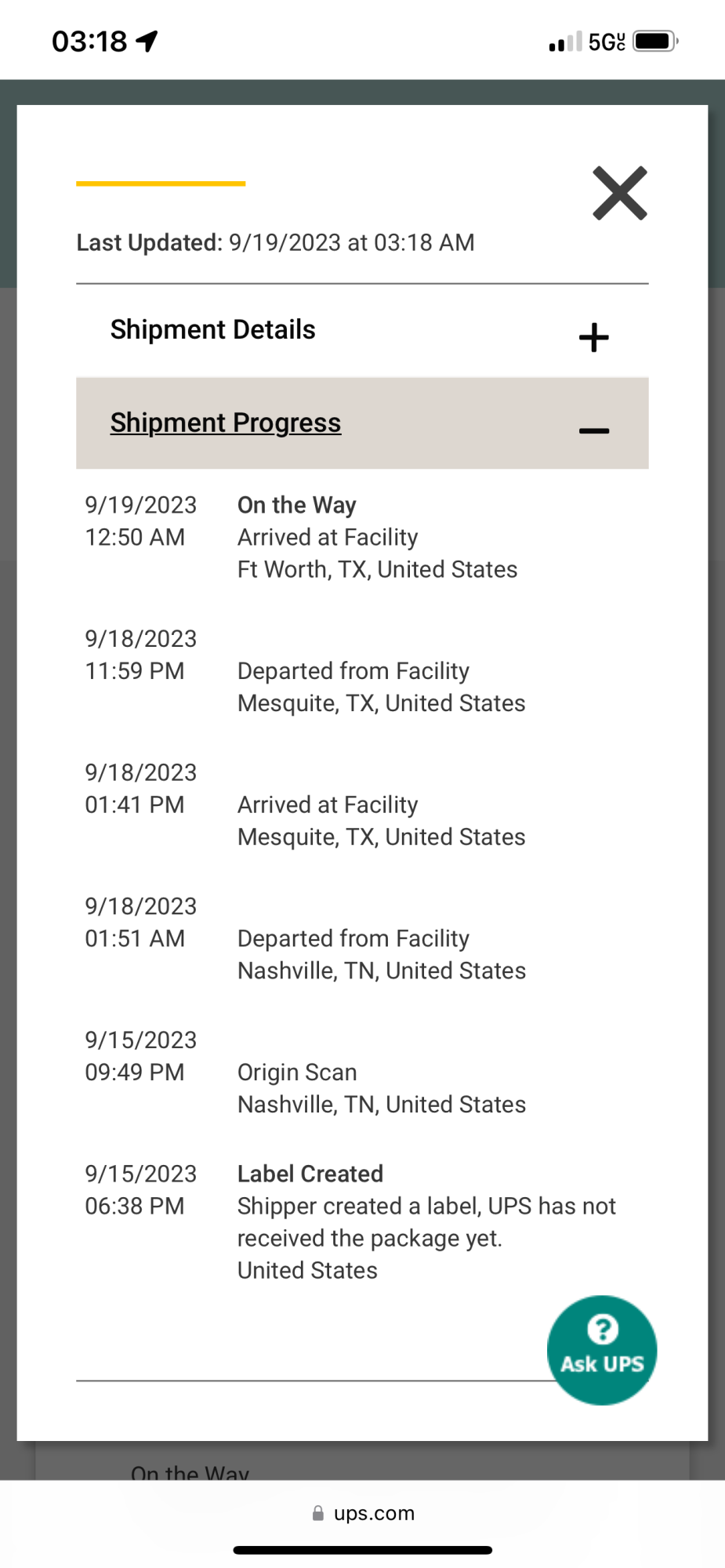Tap the Shipment Progress heading link

(x=226, y=423)
